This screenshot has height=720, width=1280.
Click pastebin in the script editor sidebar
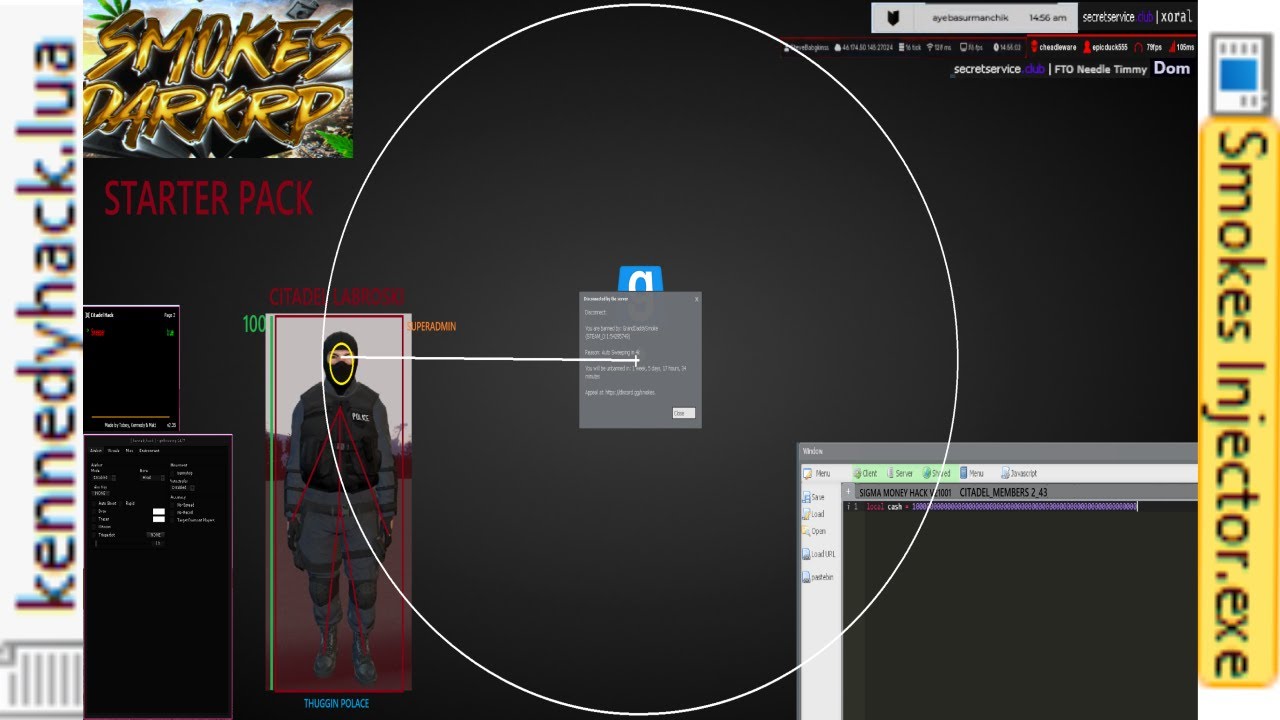point(817,577)
